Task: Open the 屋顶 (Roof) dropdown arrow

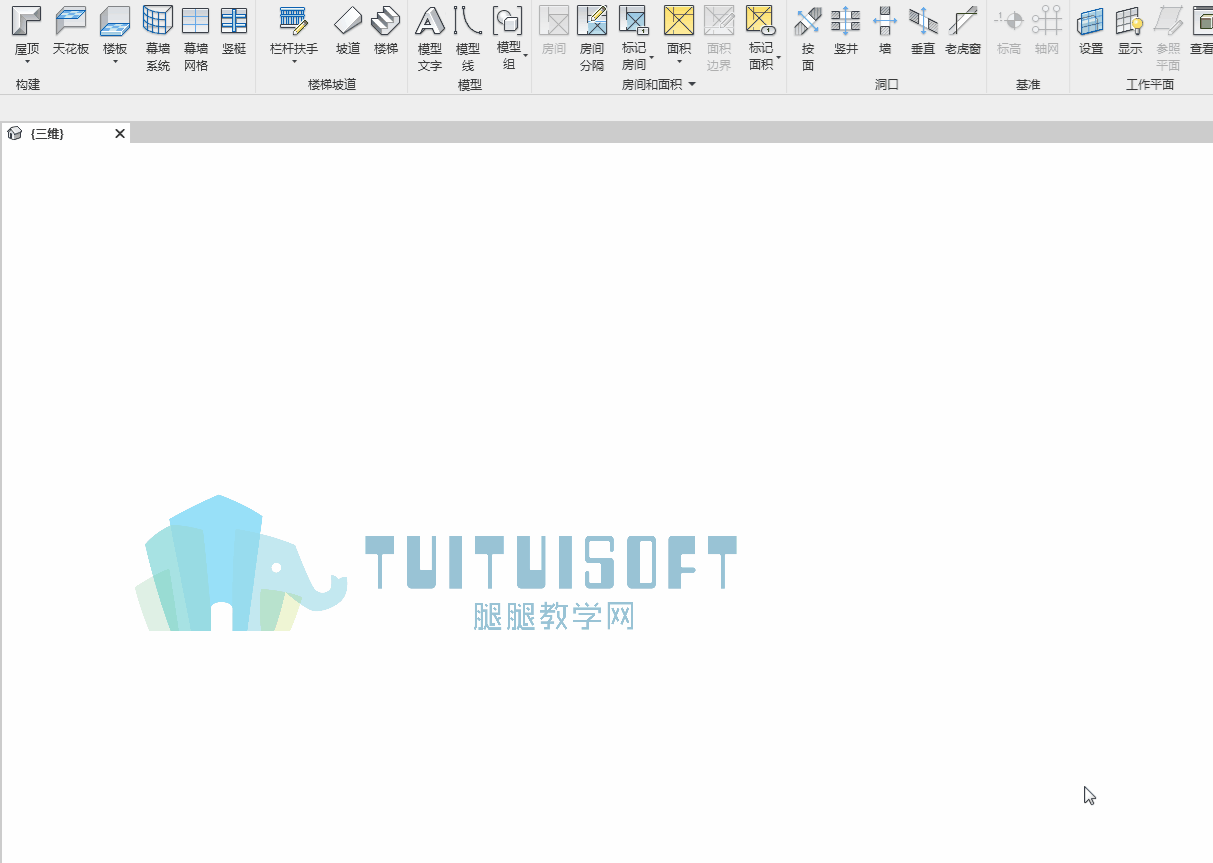Action: pos(27,62)
